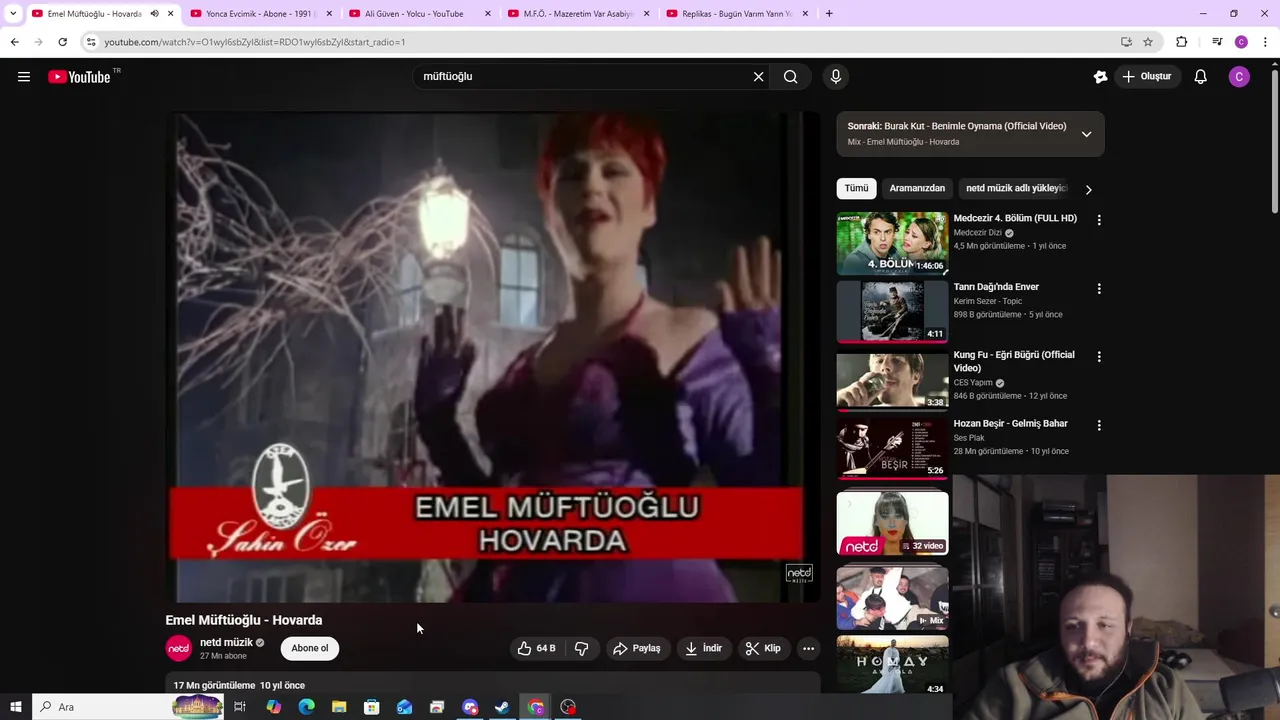Image resolution: width=1280 pixels, height=720 pixels.
Task: Open Microsoft Store from taskbar
Action: (x=372, y=707)
